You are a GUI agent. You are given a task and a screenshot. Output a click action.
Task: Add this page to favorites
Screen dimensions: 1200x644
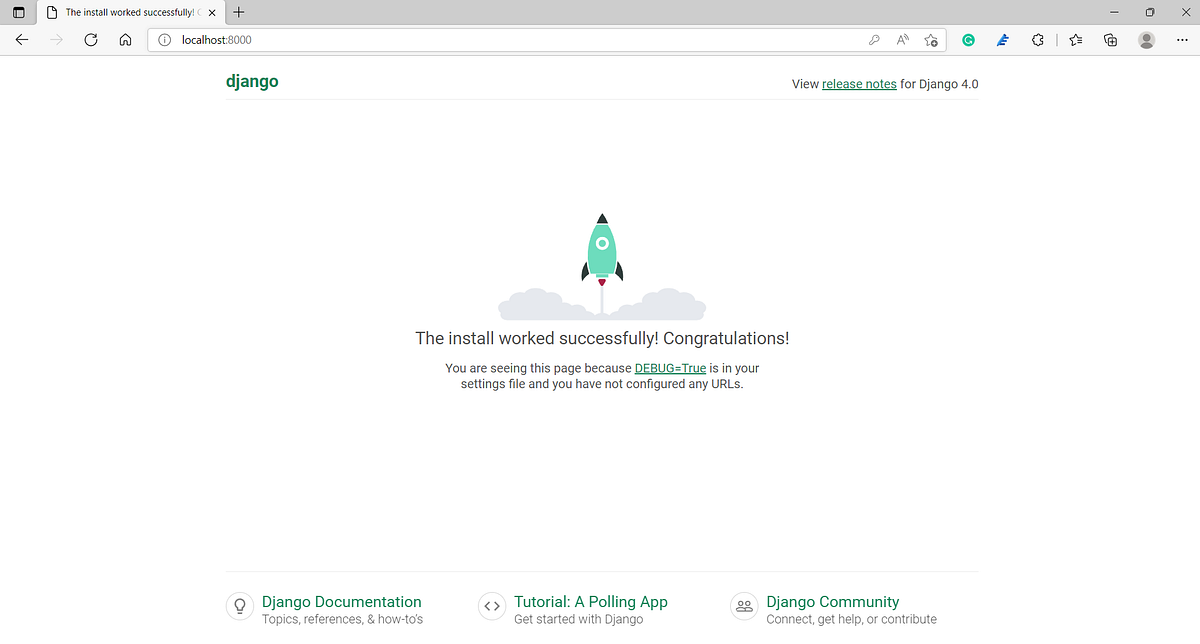[x=930, y=40]
